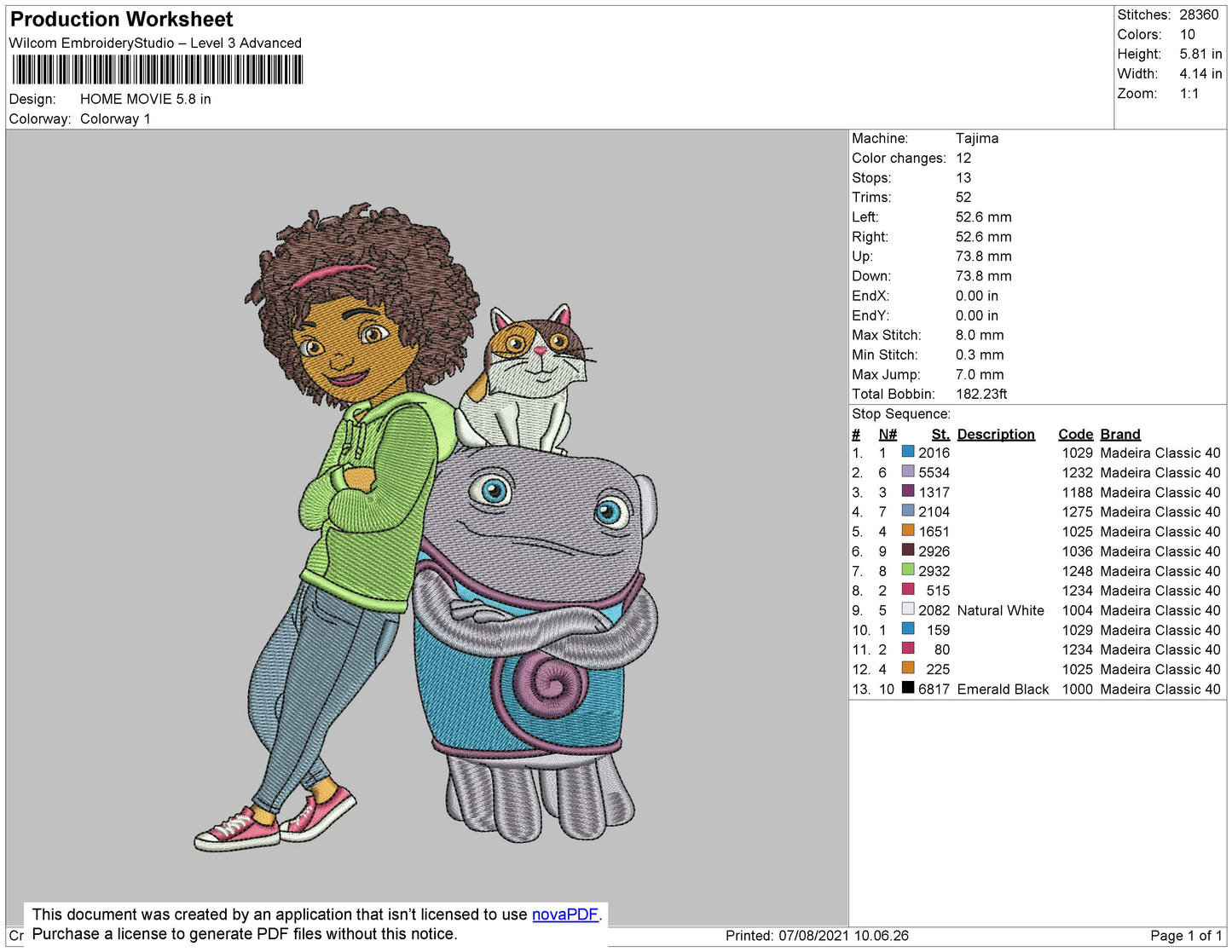Pick the green swatch with stitch count 2932
1232x952 pixels.
[x=908, y=570]
